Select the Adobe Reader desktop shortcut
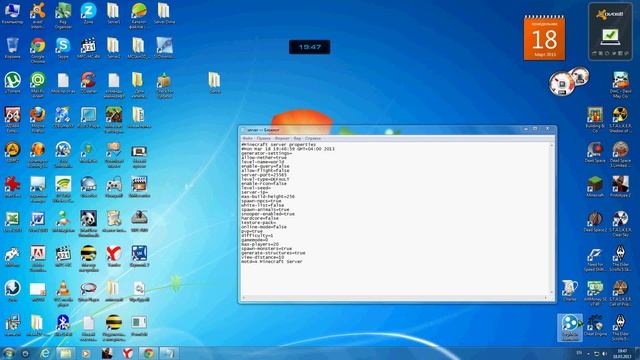The height and width of the screenshot is (360, 640). (x=38, y=258)
